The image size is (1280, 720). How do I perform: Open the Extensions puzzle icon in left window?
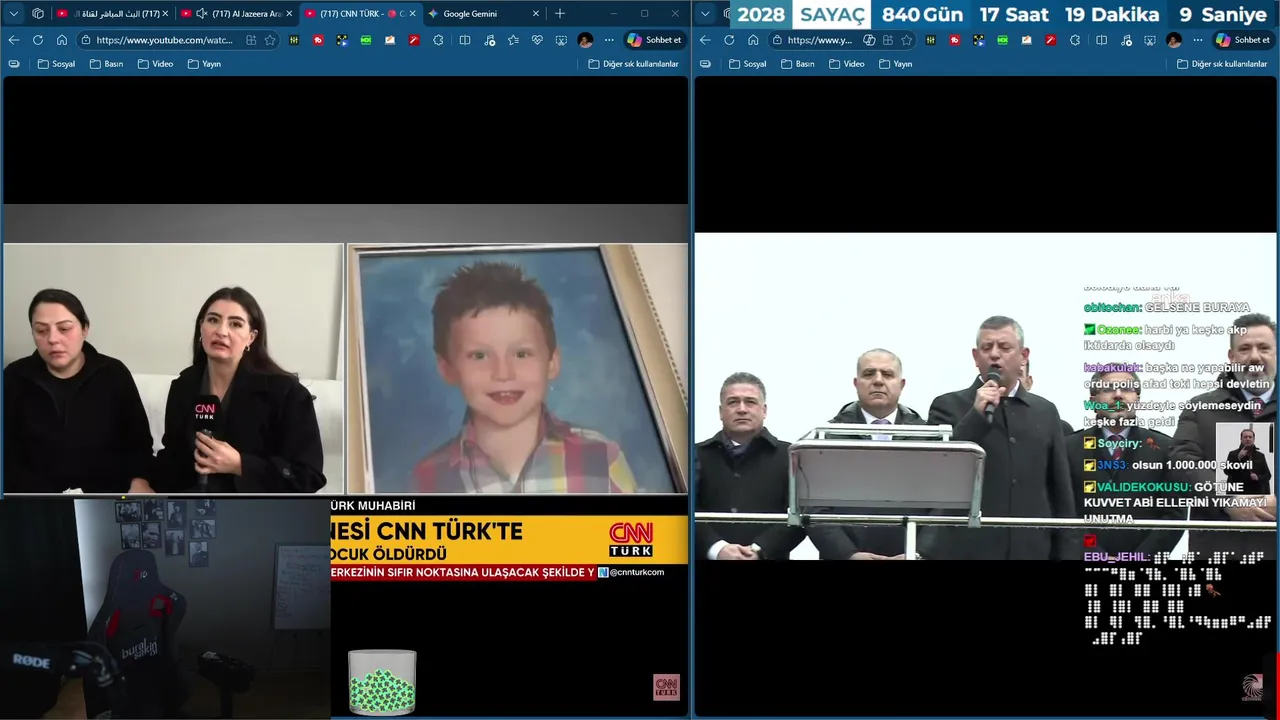(x=438, y=40)
